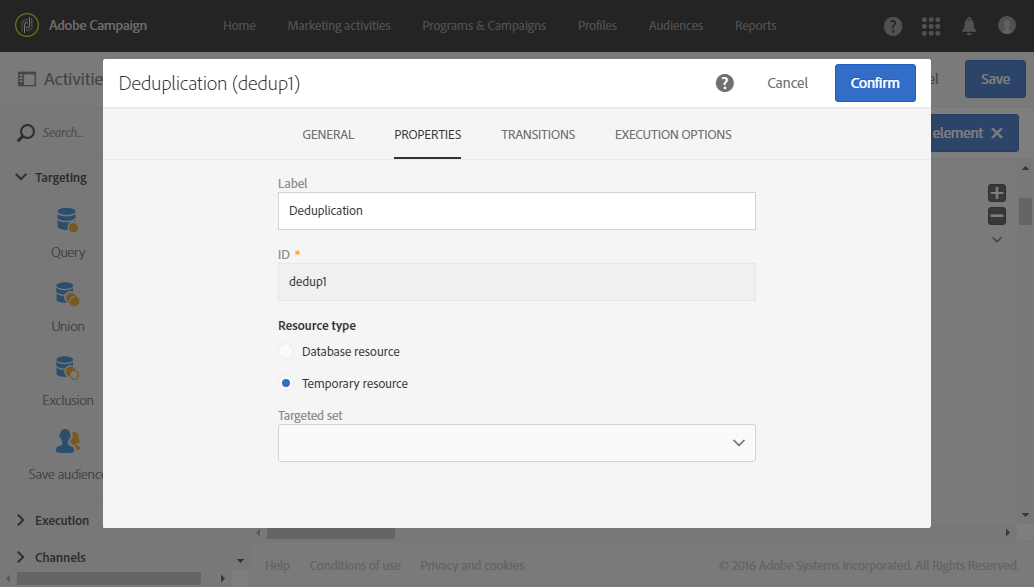Click the Save button behind the dialog
The image size is (1034, 587).
click(995, 79)
